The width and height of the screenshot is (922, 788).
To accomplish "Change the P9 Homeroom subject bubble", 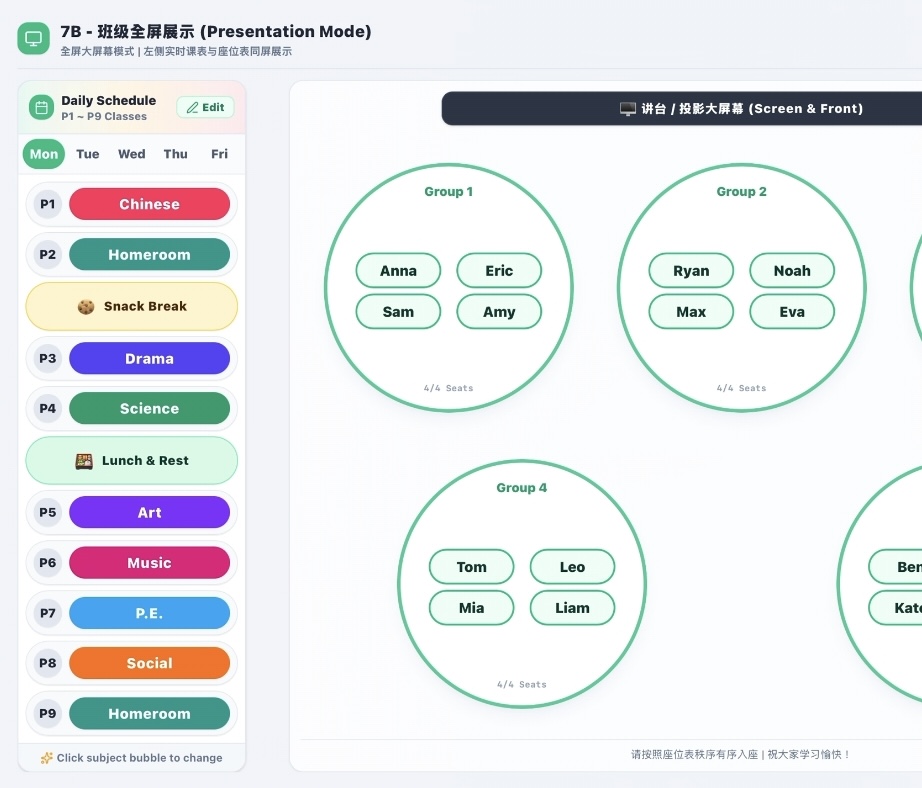I will (149, 714).
